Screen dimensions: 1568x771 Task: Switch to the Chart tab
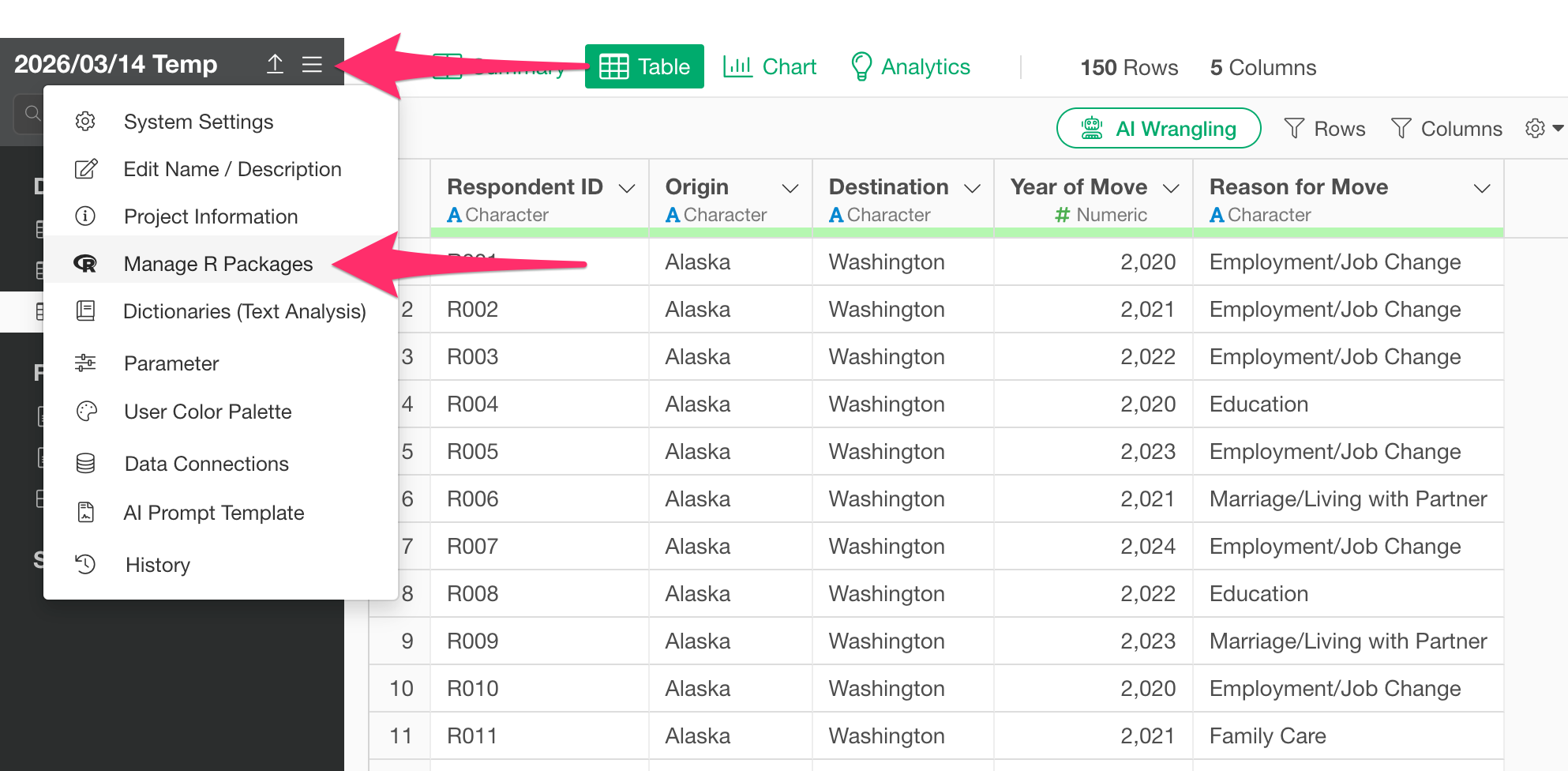pos(770,67)
